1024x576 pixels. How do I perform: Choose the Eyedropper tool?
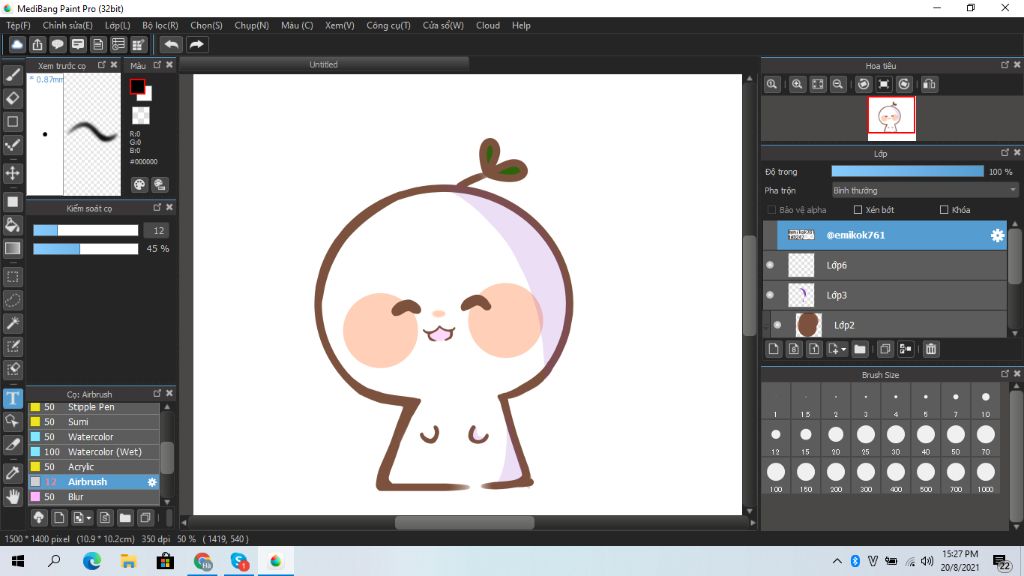(13, 471)
